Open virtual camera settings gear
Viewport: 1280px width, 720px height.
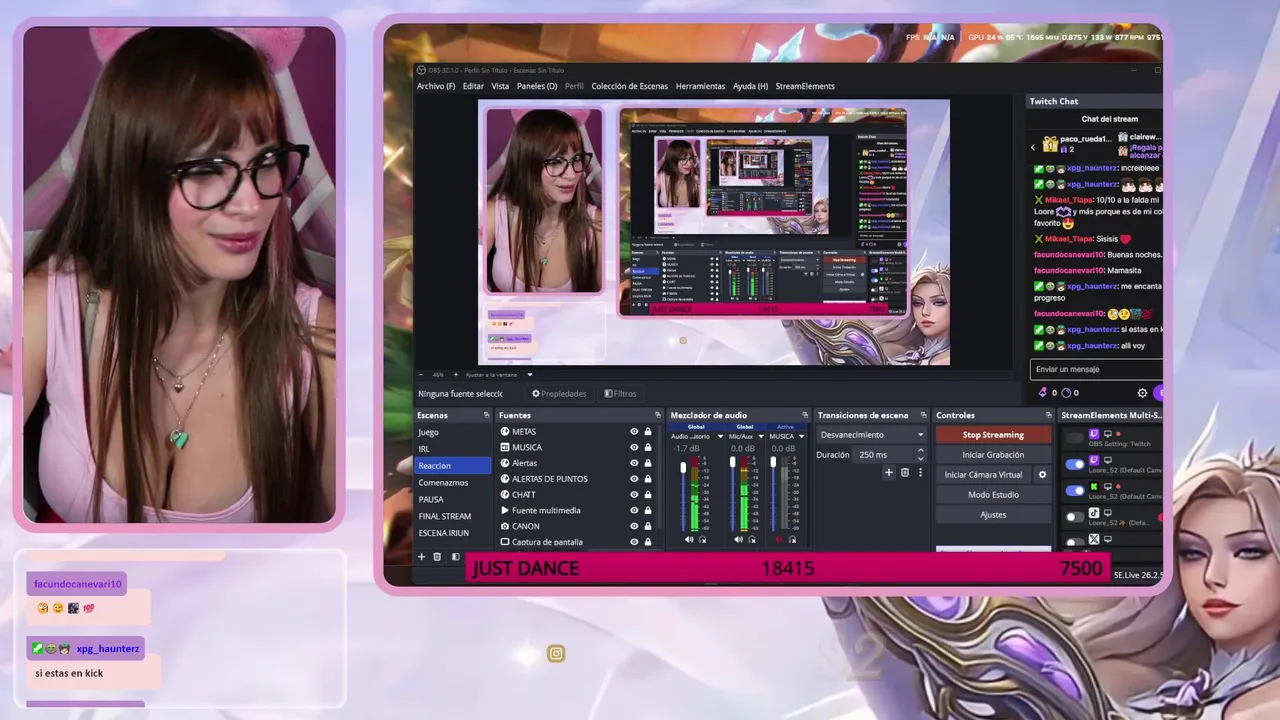1042,475
